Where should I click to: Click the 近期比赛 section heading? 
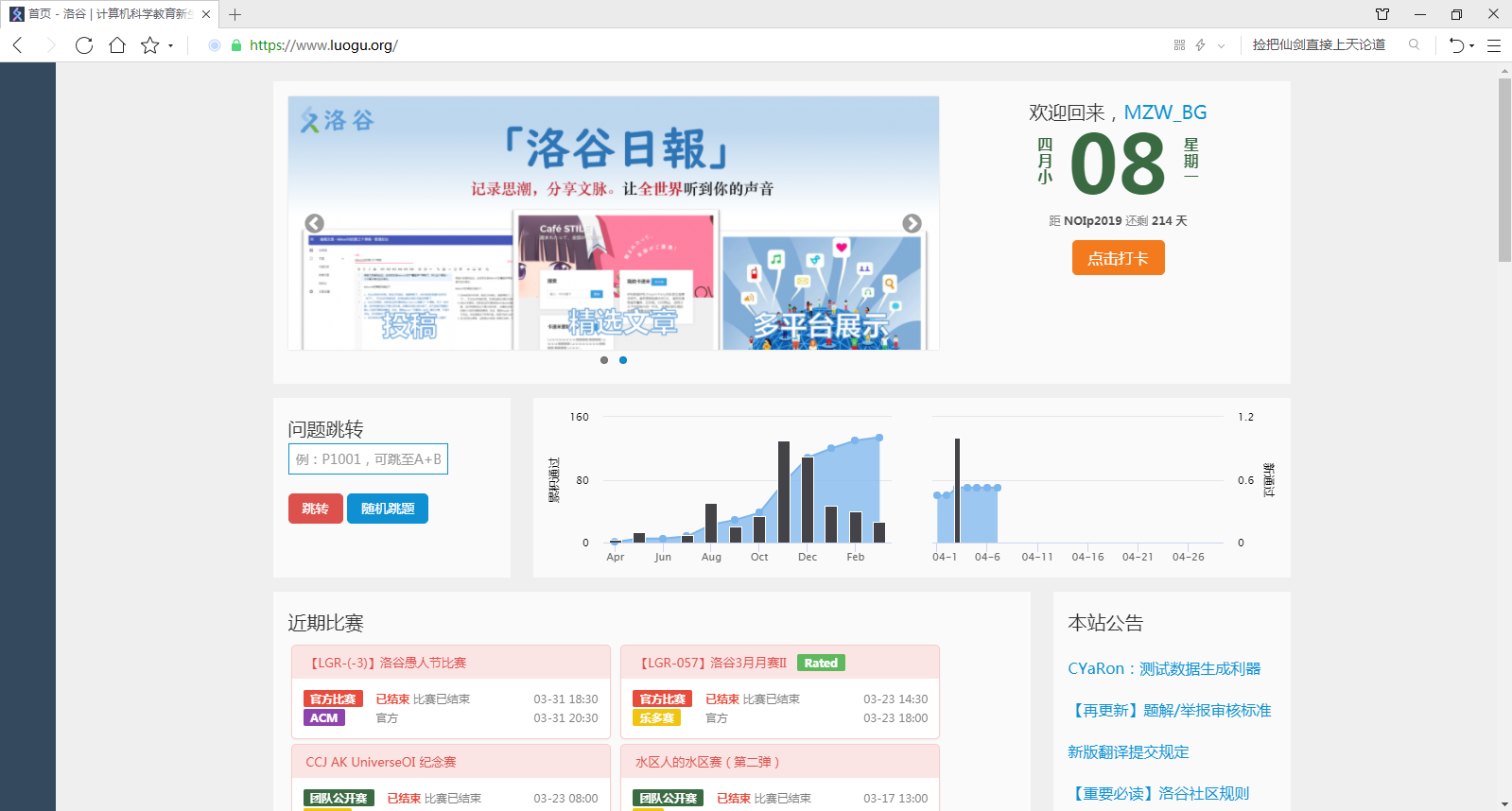pyautogui.click(x=326, y=623)
